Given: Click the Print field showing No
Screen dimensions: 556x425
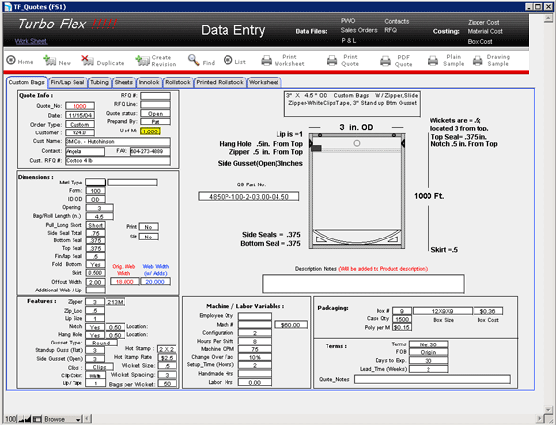Looking at the screenshot, I should pyautogui.click(x=149, y=227).
